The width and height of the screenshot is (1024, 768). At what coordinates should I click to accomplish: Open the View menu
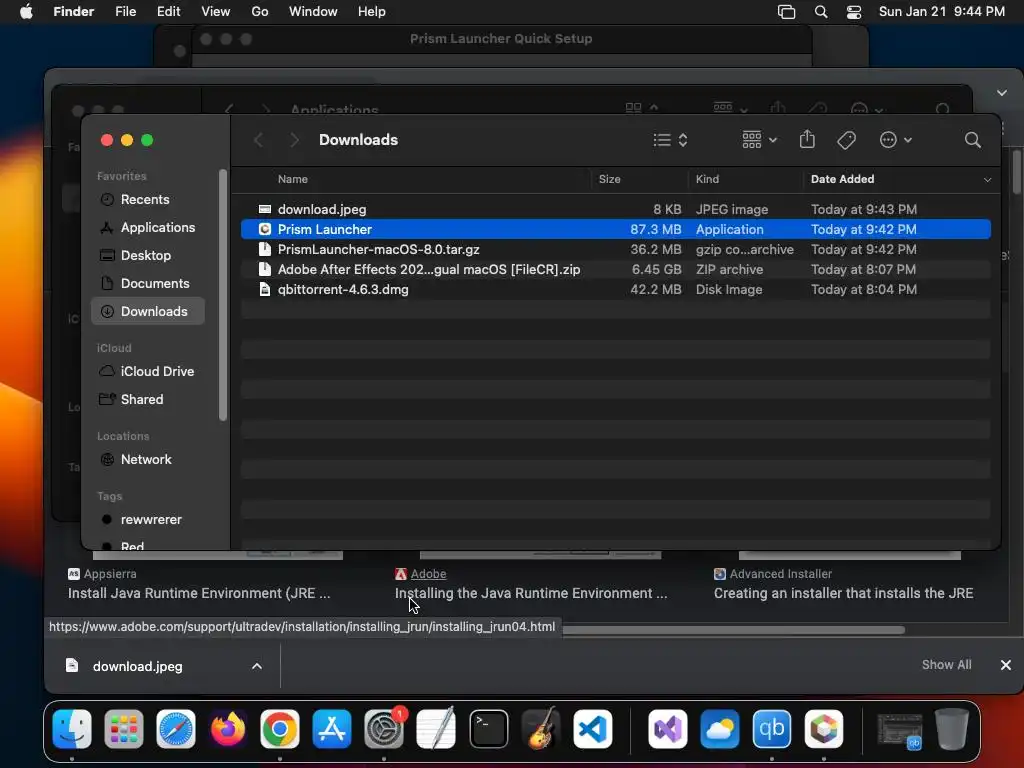click(x=216, y=12)
